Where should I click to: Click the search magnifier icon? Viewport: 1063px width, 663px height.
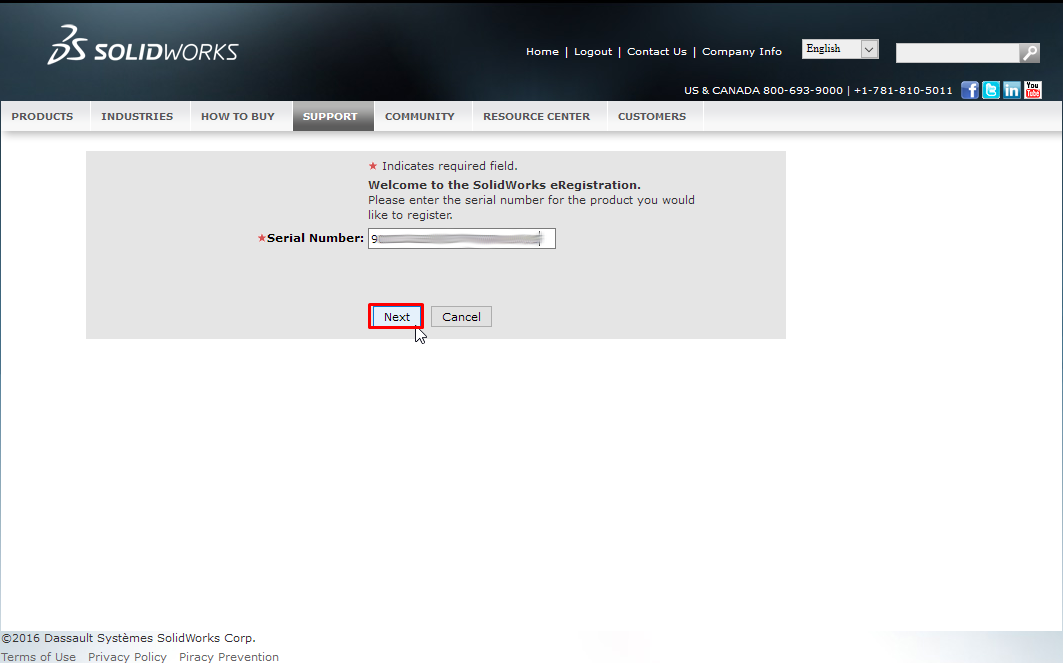pyautogui.click(x=1029, y=53)
